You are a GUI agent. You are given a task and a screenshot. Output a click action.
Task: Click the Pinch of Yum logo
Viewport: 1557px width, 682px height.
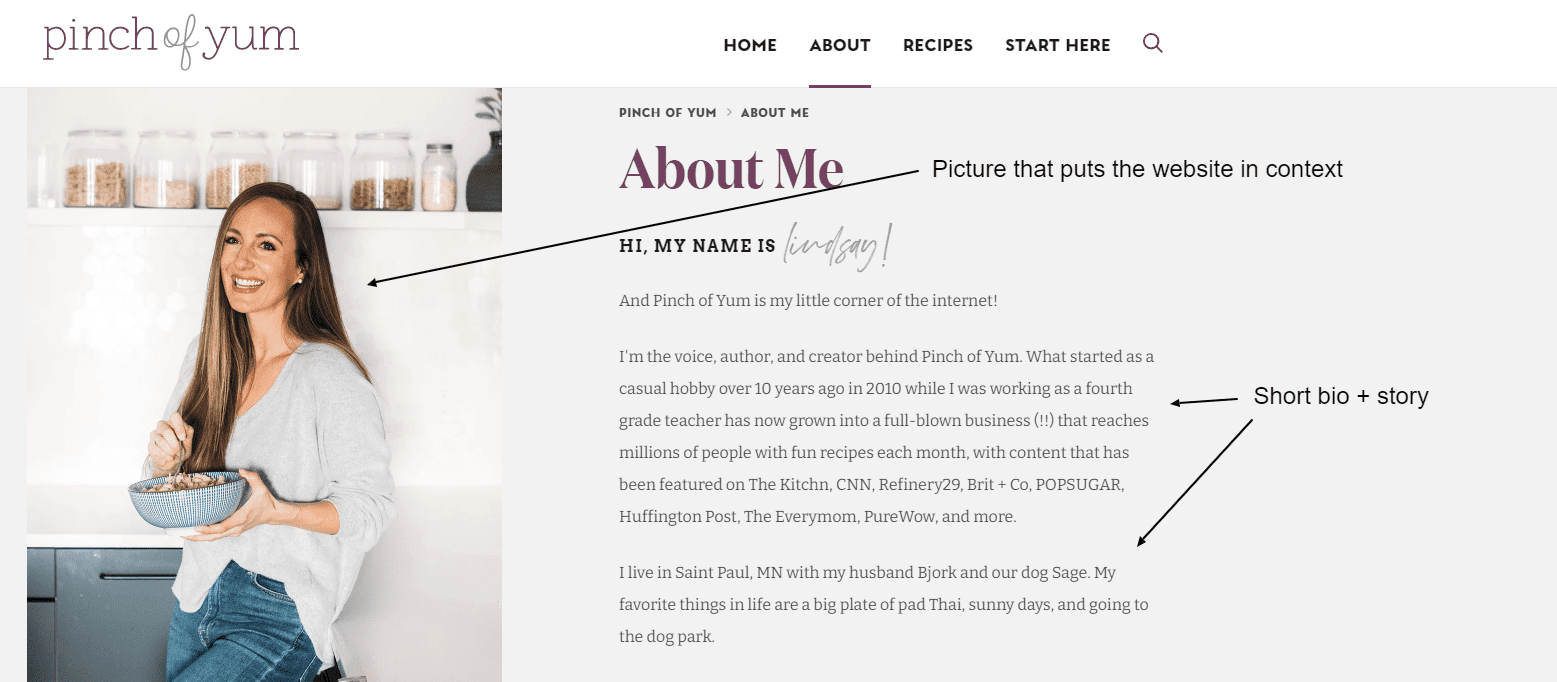pos(171,41)
